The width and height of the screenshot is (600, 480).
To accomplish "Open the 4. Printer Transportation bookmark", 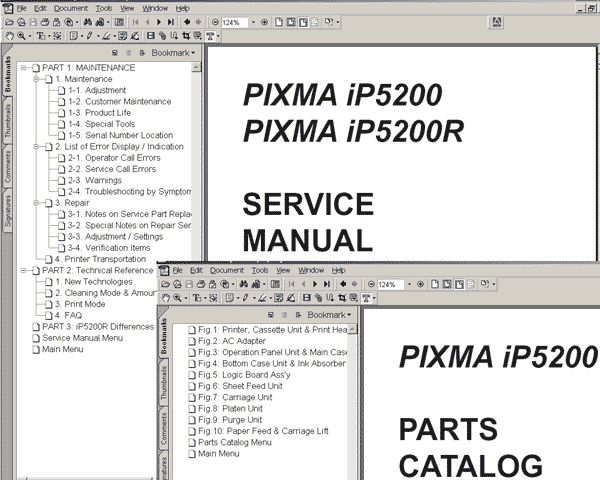I will click(x=100, y=259).
